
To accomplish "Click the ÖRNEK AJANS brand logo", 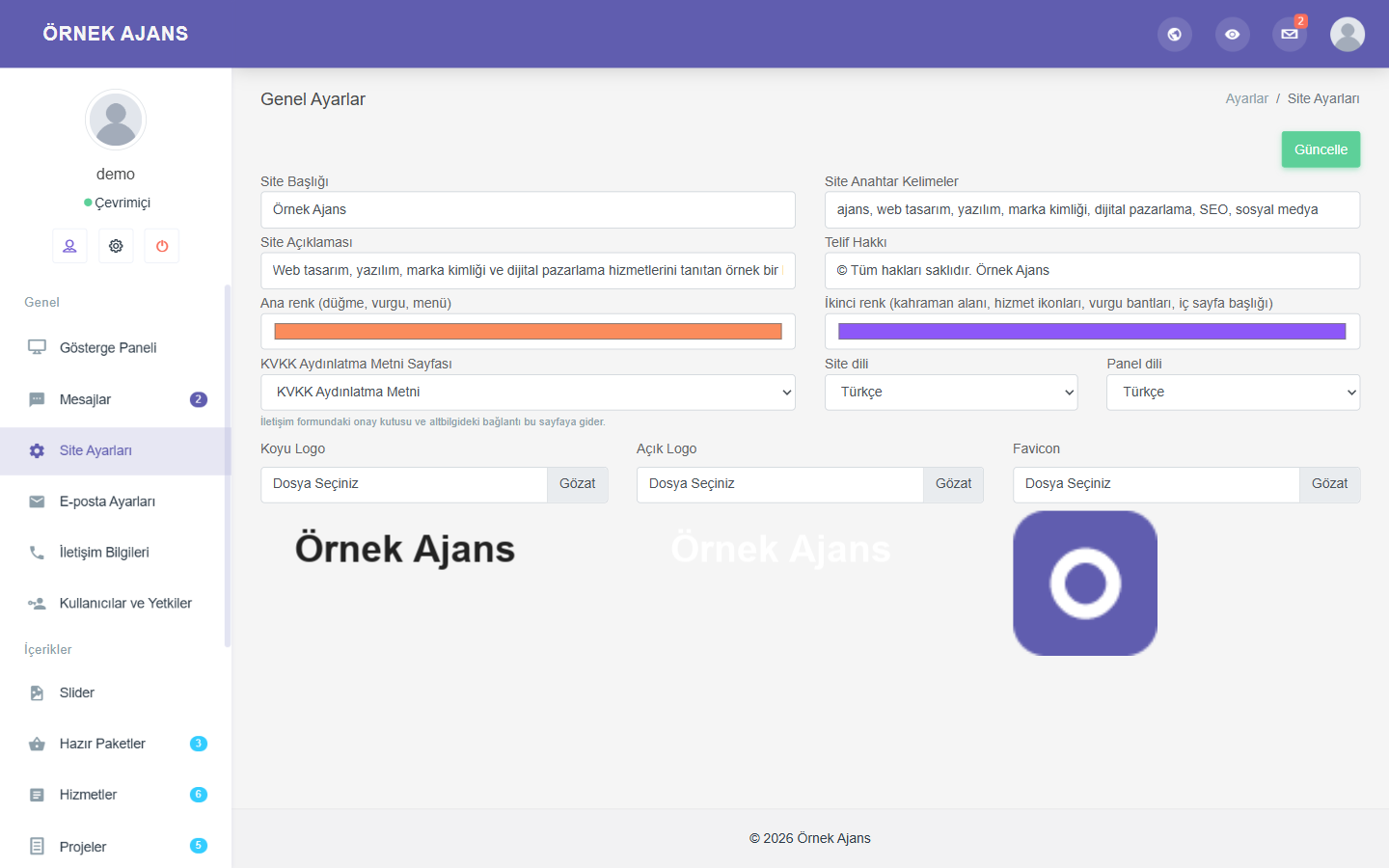I will click(x=116, y=34).
